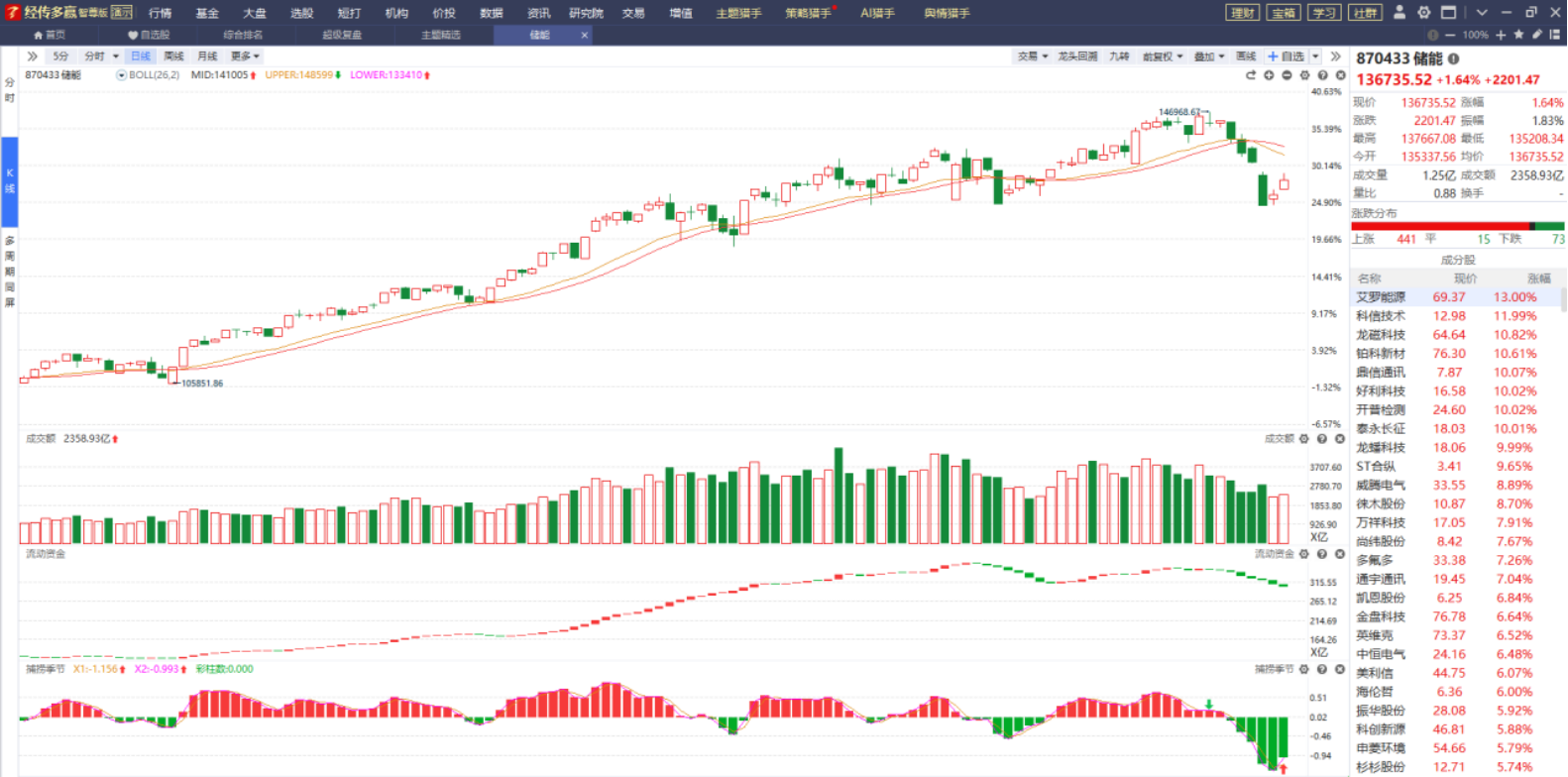
Task: Open the 叠加 overlay dropdown
Action: 1209,56
